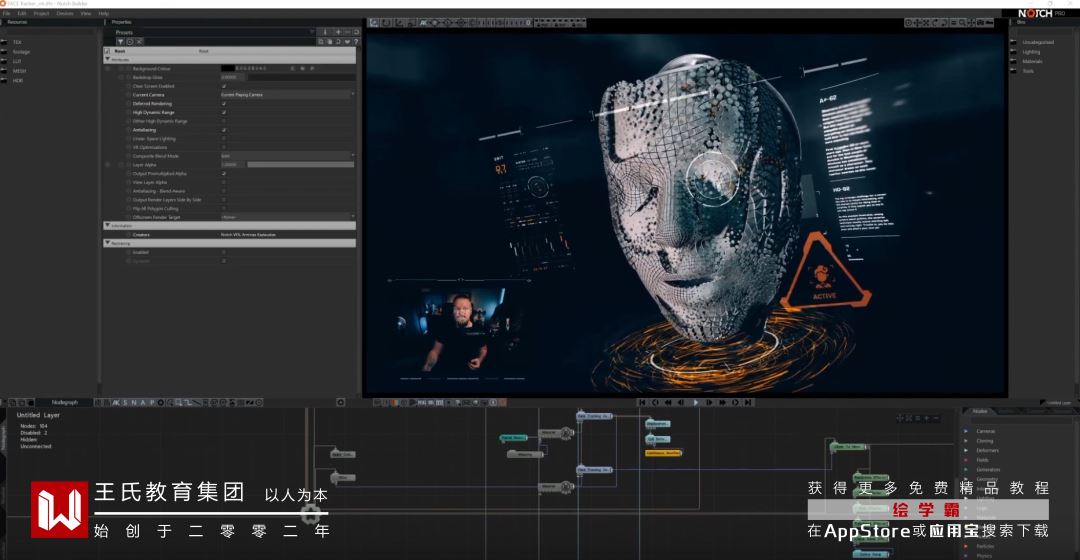Viewport: 1080px width, 560px height.
Task: Toggle the Deferred Rendering checkbox
Action: (x=223, y=103)
